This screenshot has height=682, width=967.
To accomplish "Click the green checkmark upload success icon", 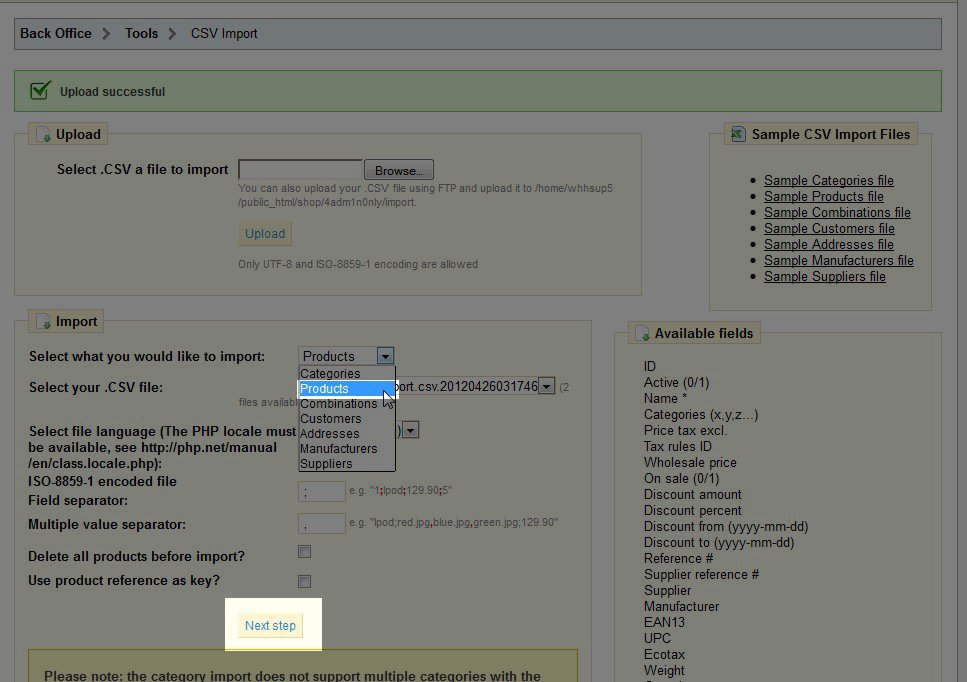I will click(40, 91).
